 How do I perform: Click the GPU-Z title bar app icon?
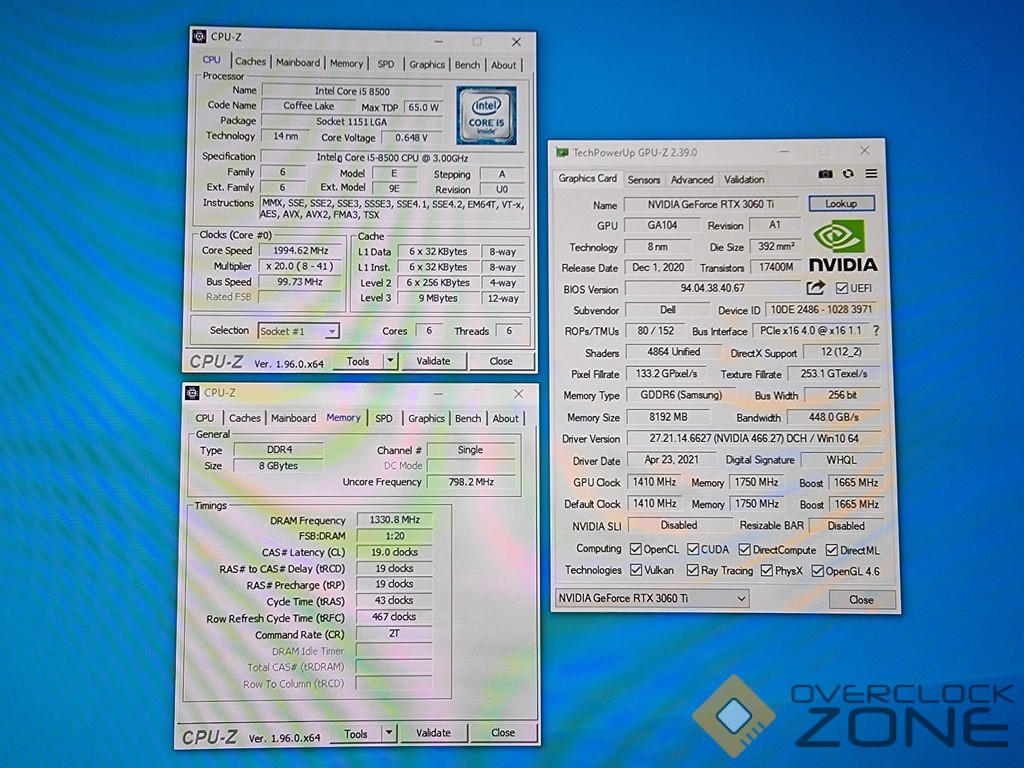[x=562, y=152]
